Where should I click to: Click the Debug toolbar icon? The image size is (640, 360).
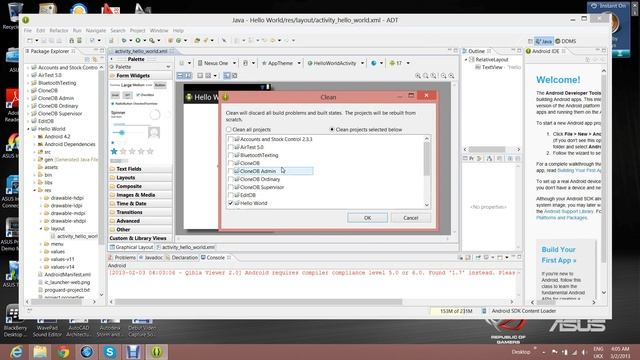124,40
